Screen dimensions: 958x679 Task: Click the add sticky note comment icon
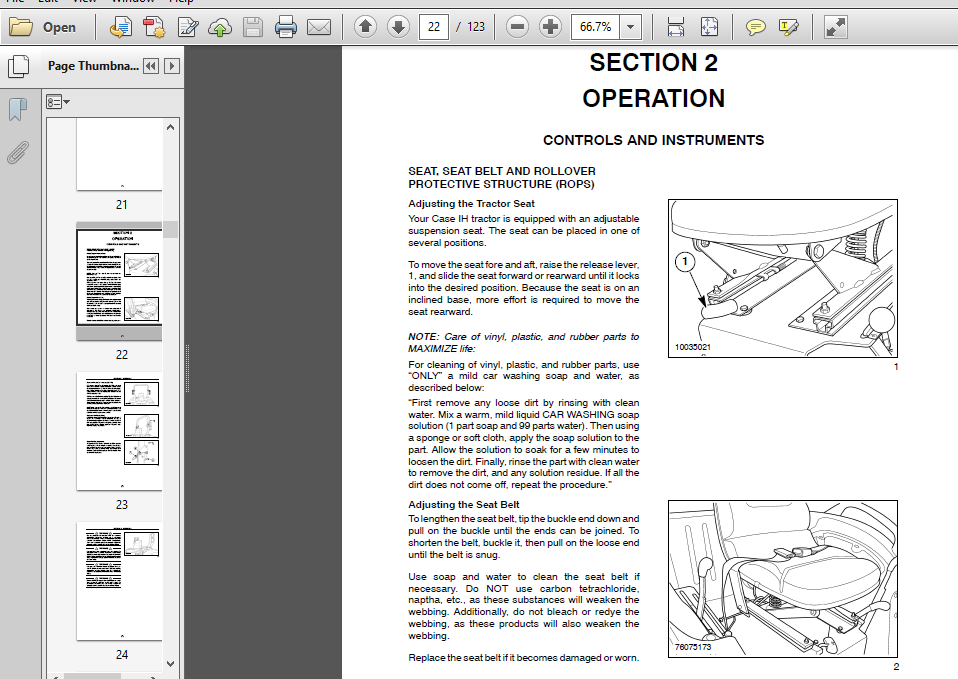click(756, 27)
